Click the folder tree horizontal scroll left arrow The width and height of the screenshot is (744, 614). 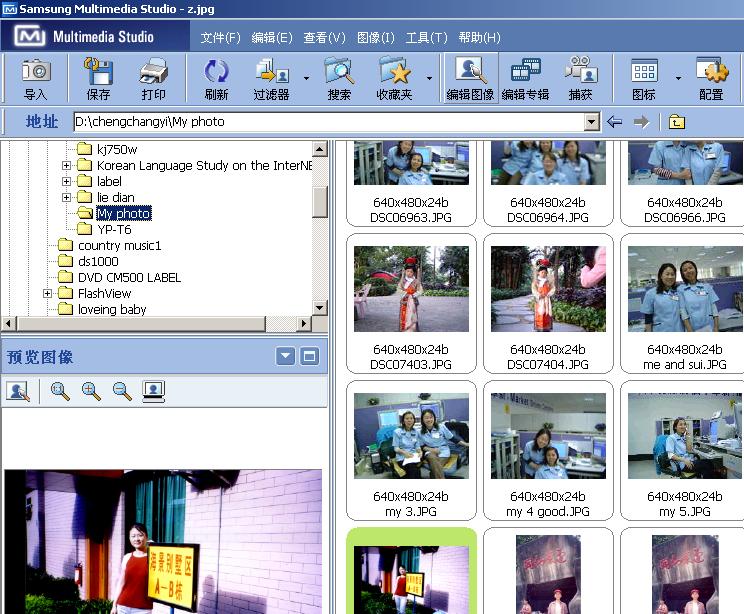pos(8,324)
